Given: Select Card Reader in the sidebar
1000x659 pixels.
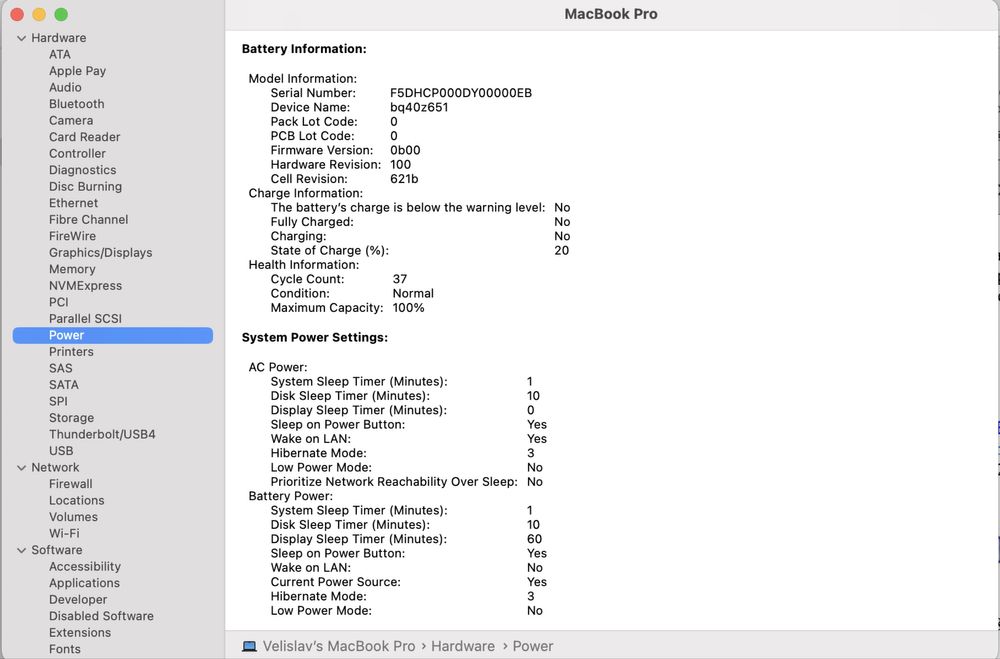Looking at the screenshot, I should (x=84, y=137).
